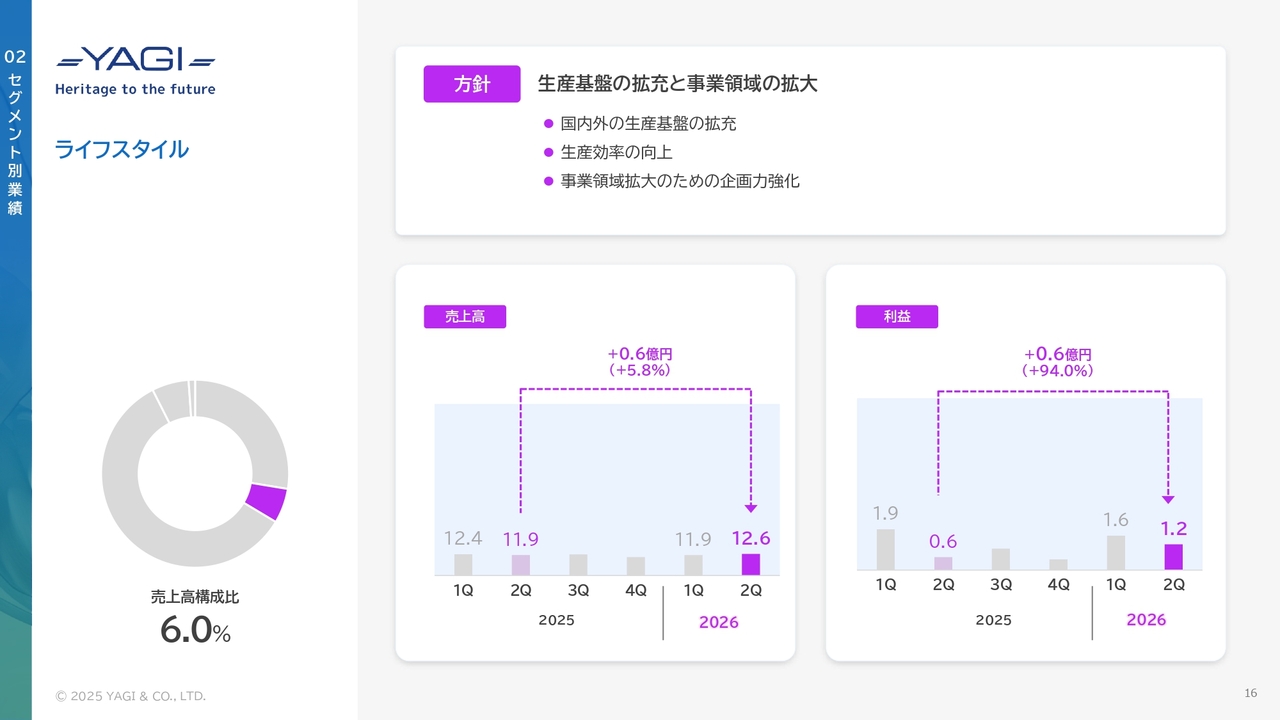1280x720 pixels.
Task: Click the 1.2 profit value label
Action: tap(1173, 528)
